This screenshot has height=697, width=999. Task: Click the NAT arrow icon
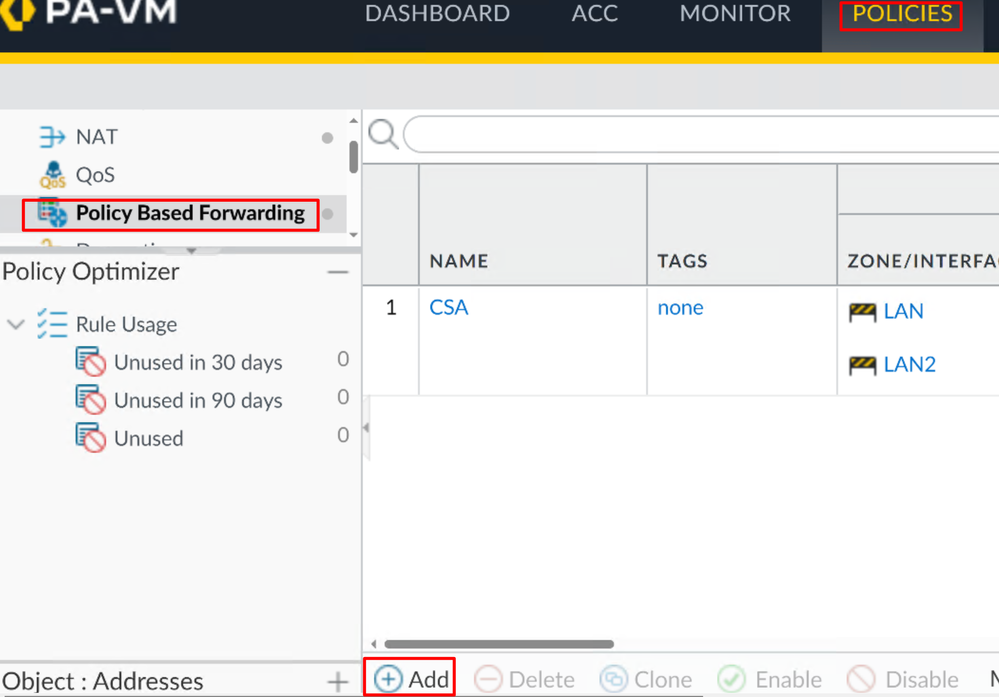[52, 136]
